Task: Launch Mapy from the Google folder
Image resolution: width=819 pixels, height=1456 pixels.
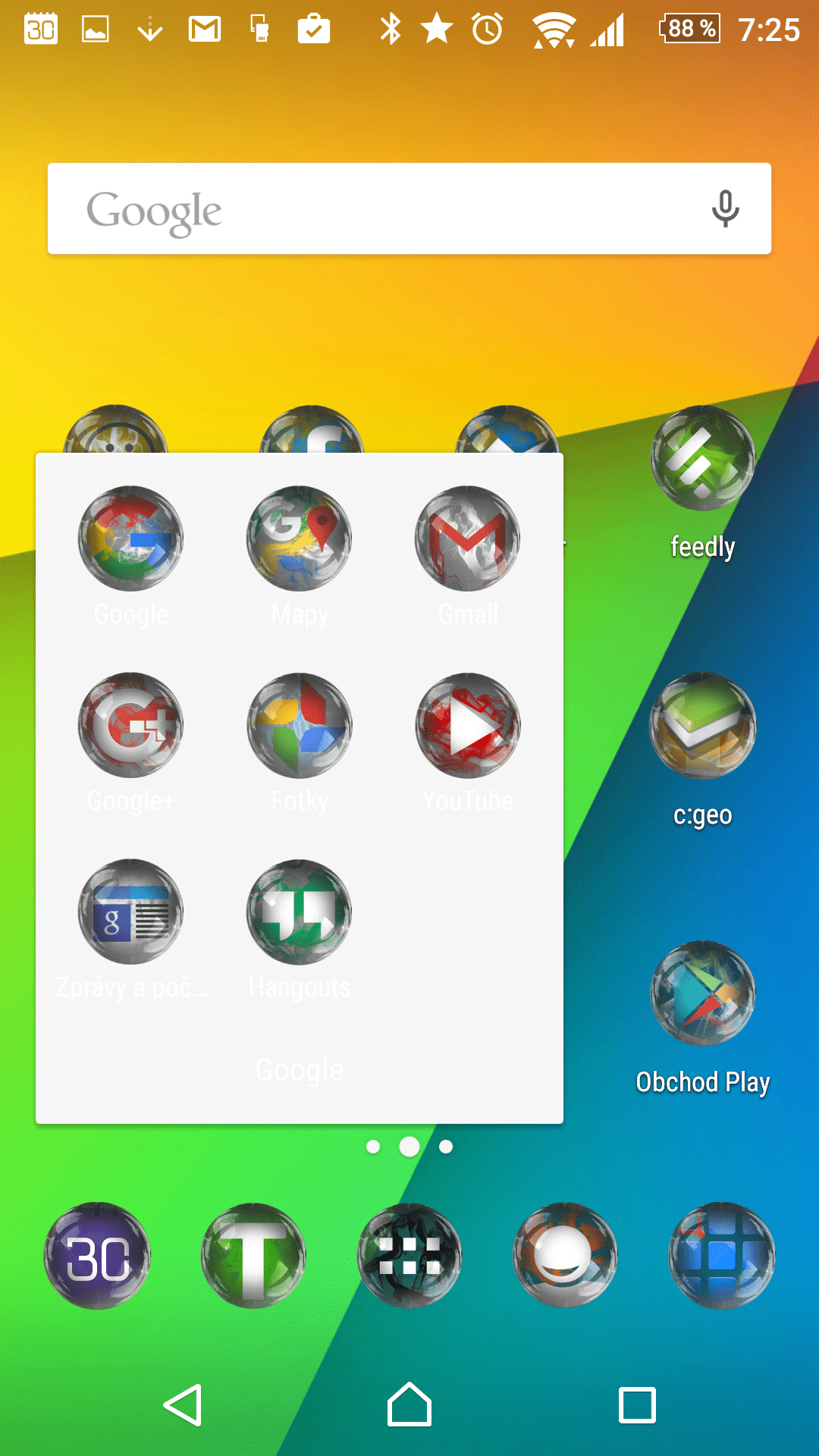Action: (x=300, y=538)
